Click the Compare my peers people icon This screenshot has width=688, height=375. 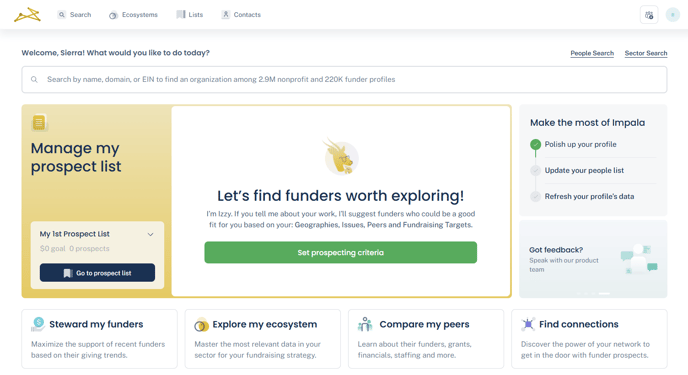pos(365,324)
